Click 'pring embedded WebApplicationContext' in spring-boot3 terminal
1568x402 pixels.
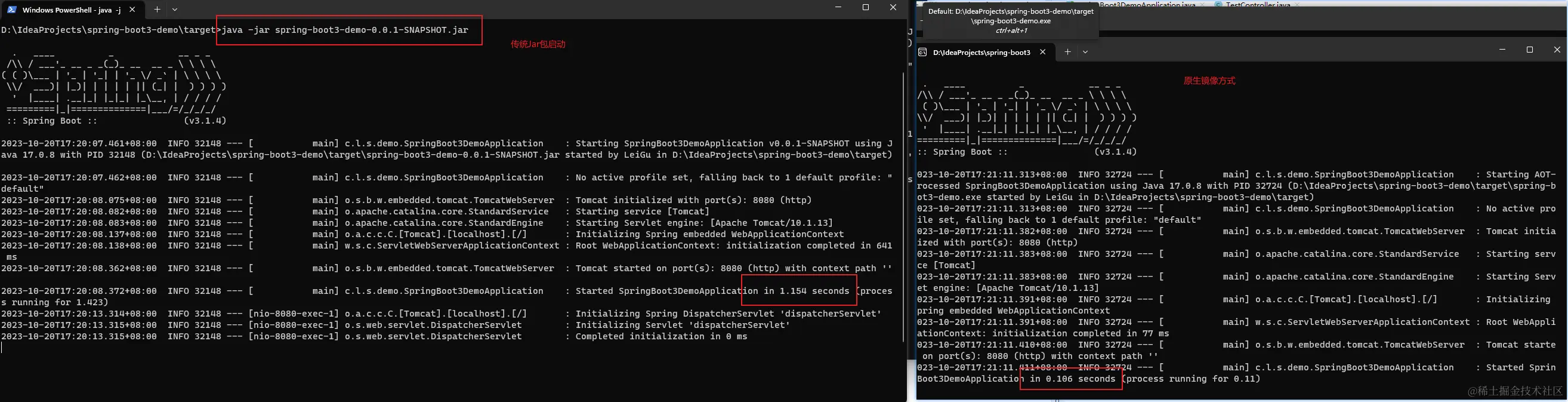click(1014, 311)
